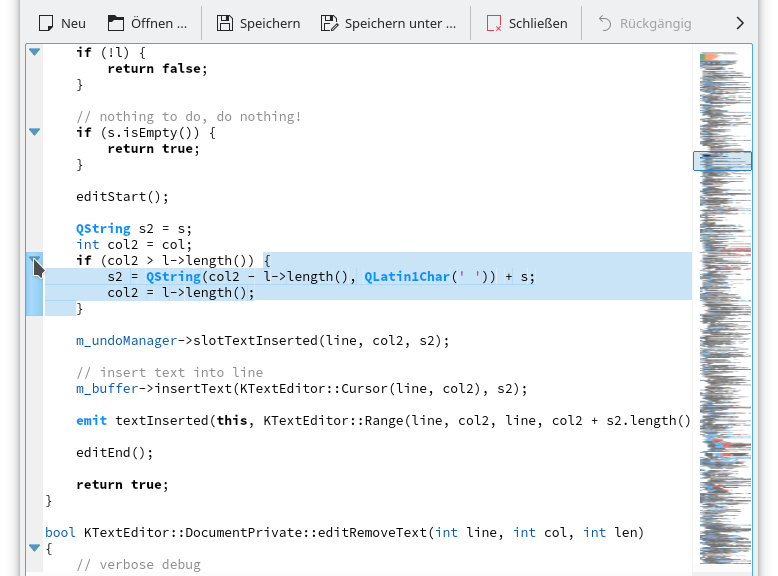This screenshot has width=778, height=576.
Task: Click the Neu new document icon
Action: (44, 23)
